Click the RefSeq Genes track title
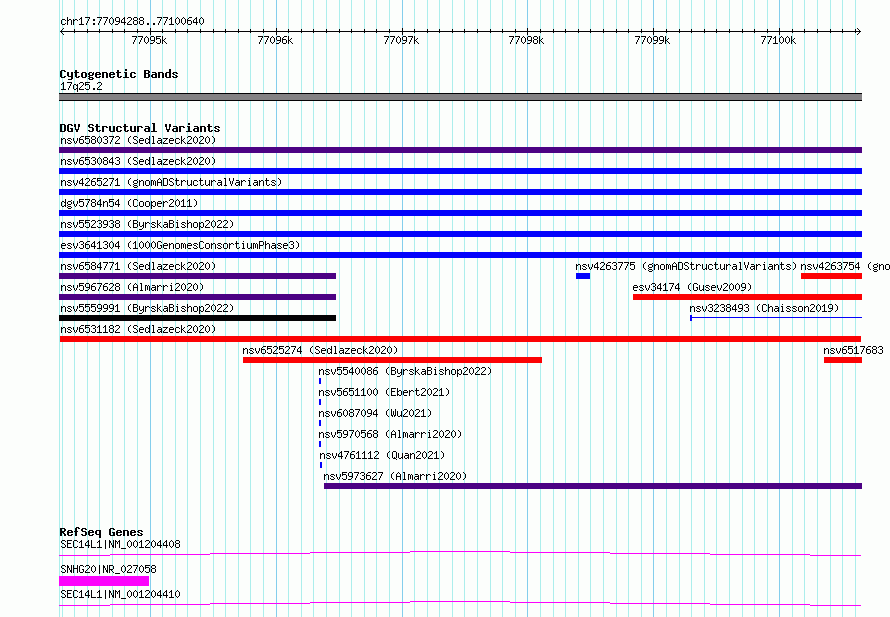This screenshot has height=617, width=890. 101,532
